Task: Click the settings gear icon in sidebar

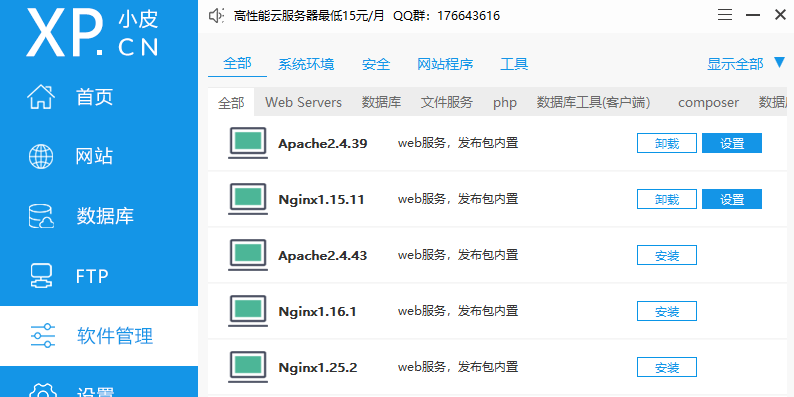Action: point(43,390)
